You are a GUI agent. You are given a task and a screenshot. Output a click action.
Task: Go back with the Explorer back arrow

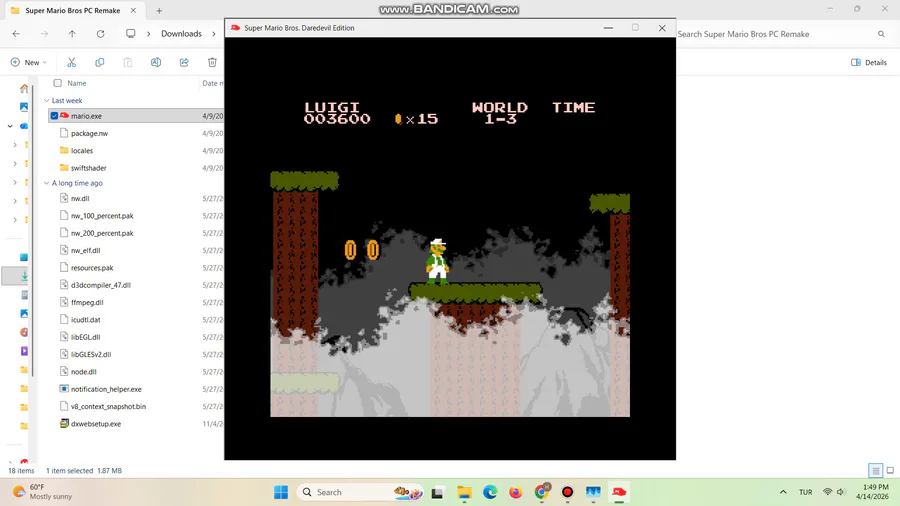click(x=16, y=34)
